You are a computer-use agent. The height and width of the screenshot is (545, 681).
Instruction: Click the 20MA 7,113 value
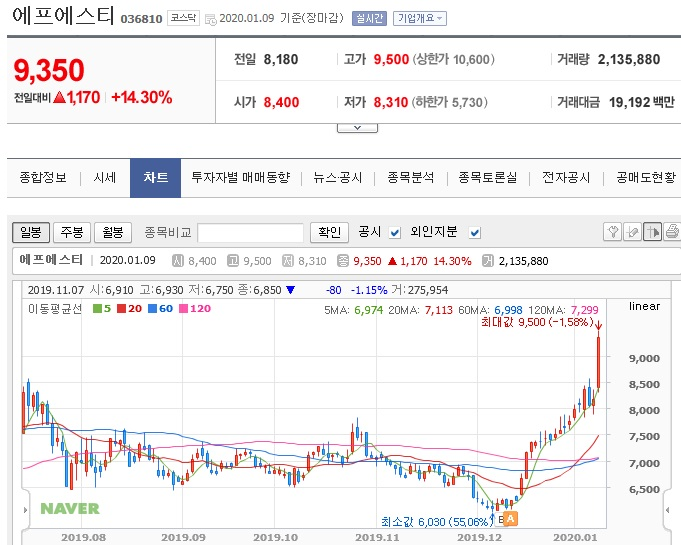pyautogui.click(x=439, y=310)
